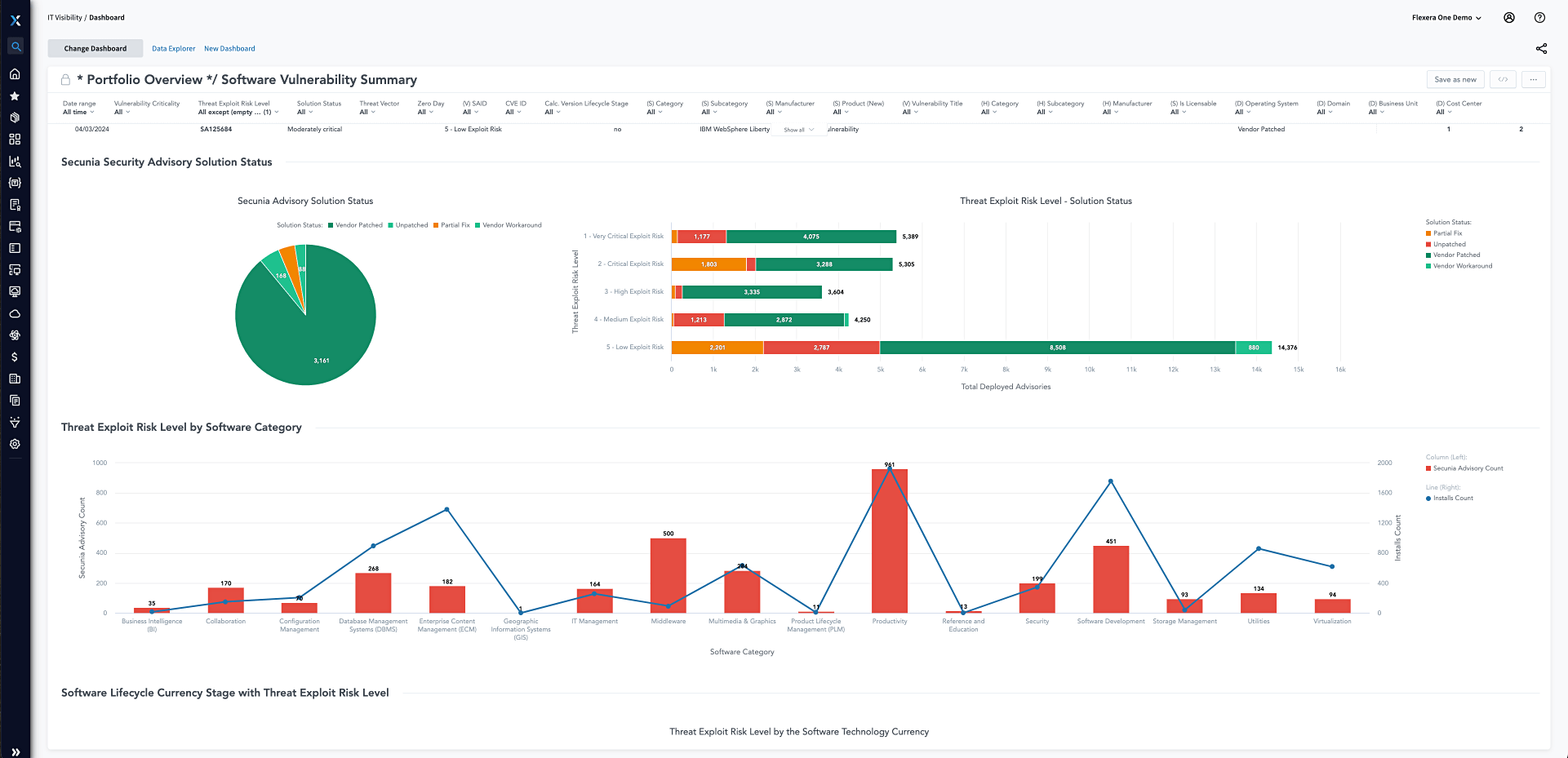The image size is (1568, 758).
Task: Click the cloud icon in the sidebar
Action: pos(15,313)
